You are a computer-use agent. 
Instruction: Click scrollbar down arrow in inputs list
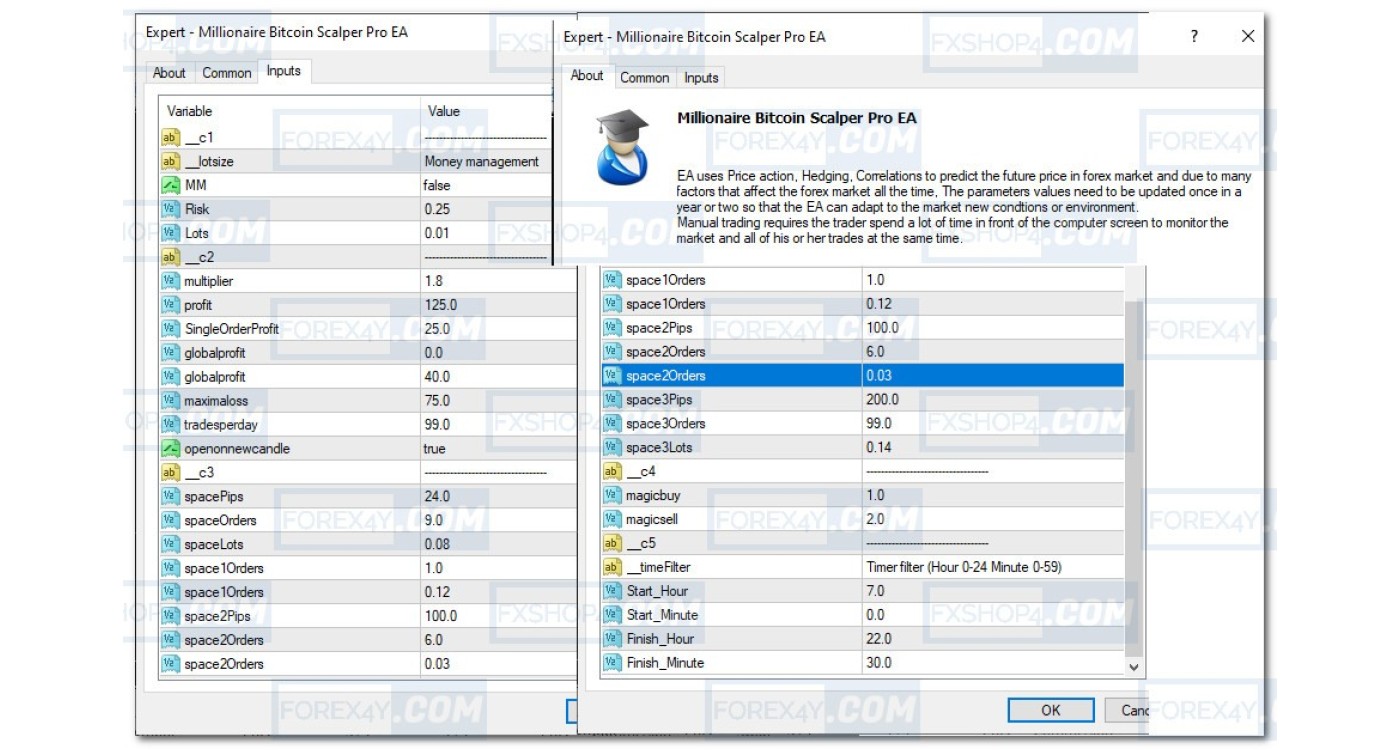pos(1133,666)
